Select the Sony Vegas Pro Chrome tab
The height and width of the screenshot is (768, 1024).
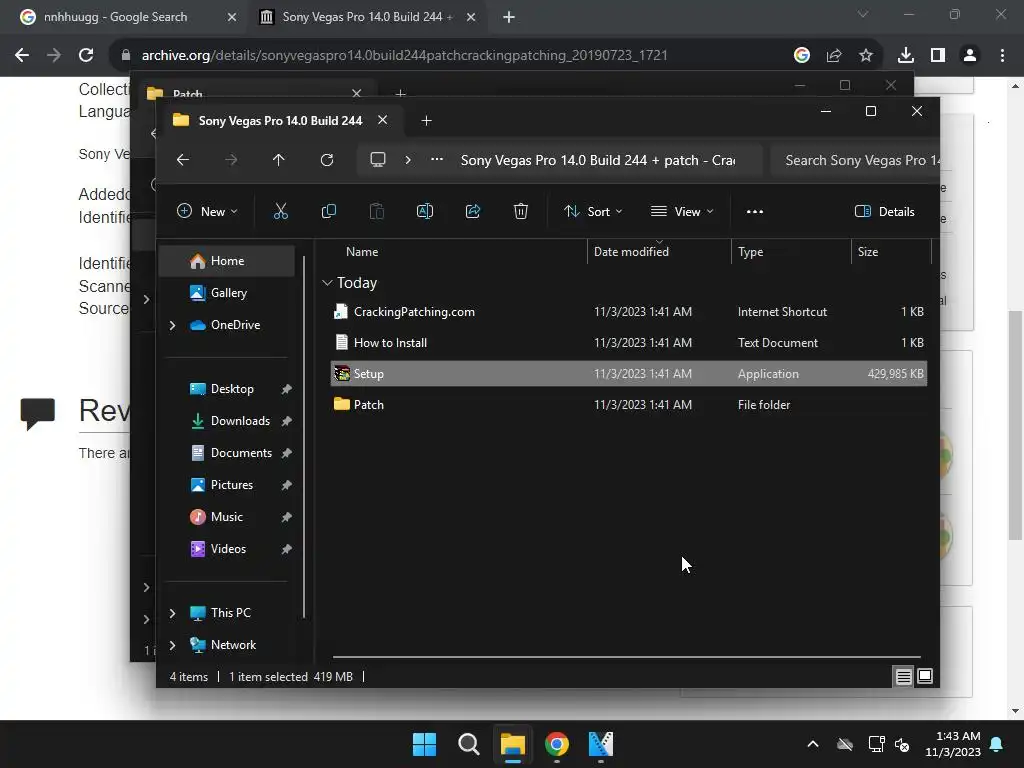(x=368, y=17)
